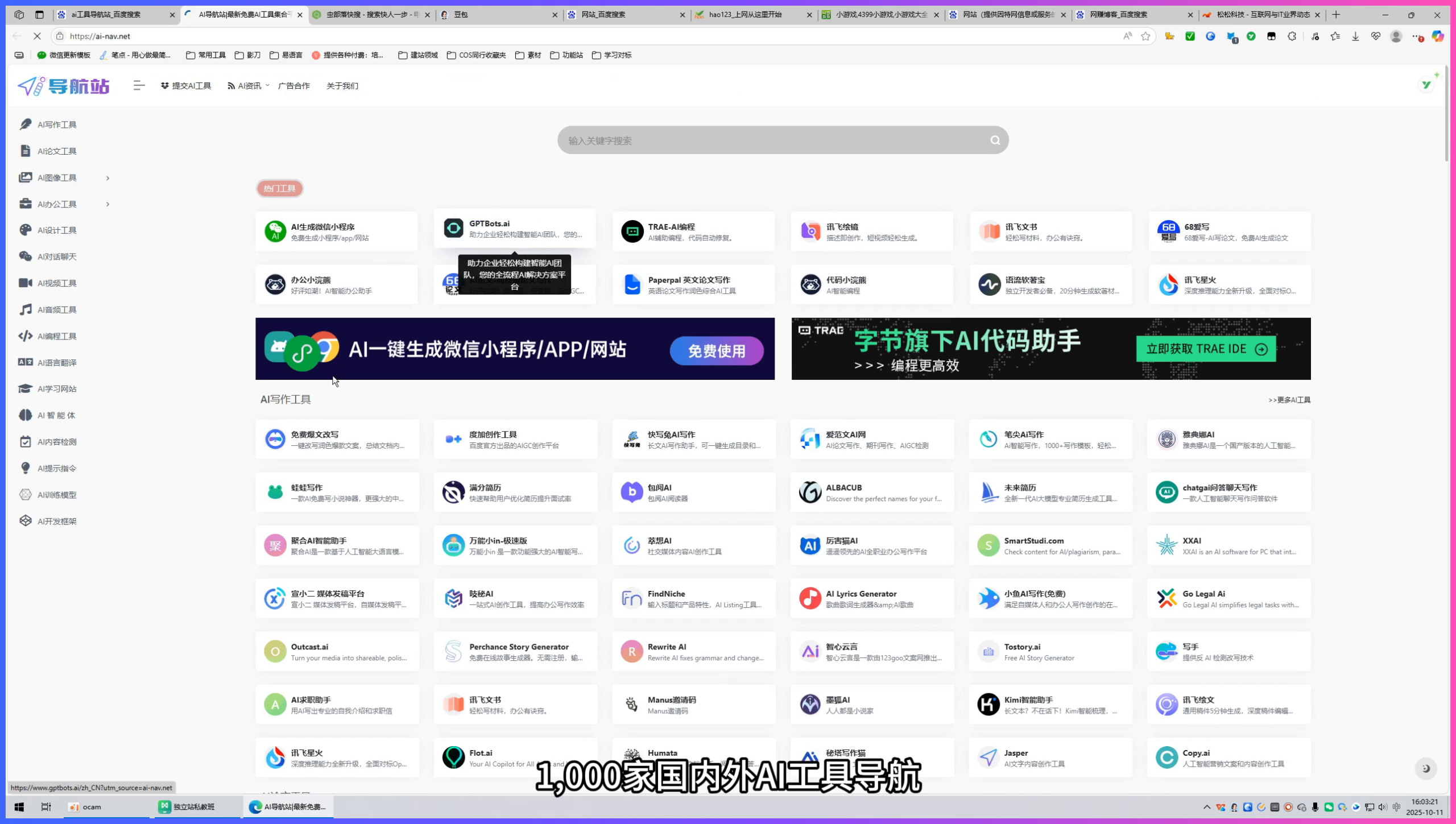Open the AI Lyrics Generator card

[x=872, y=598]
